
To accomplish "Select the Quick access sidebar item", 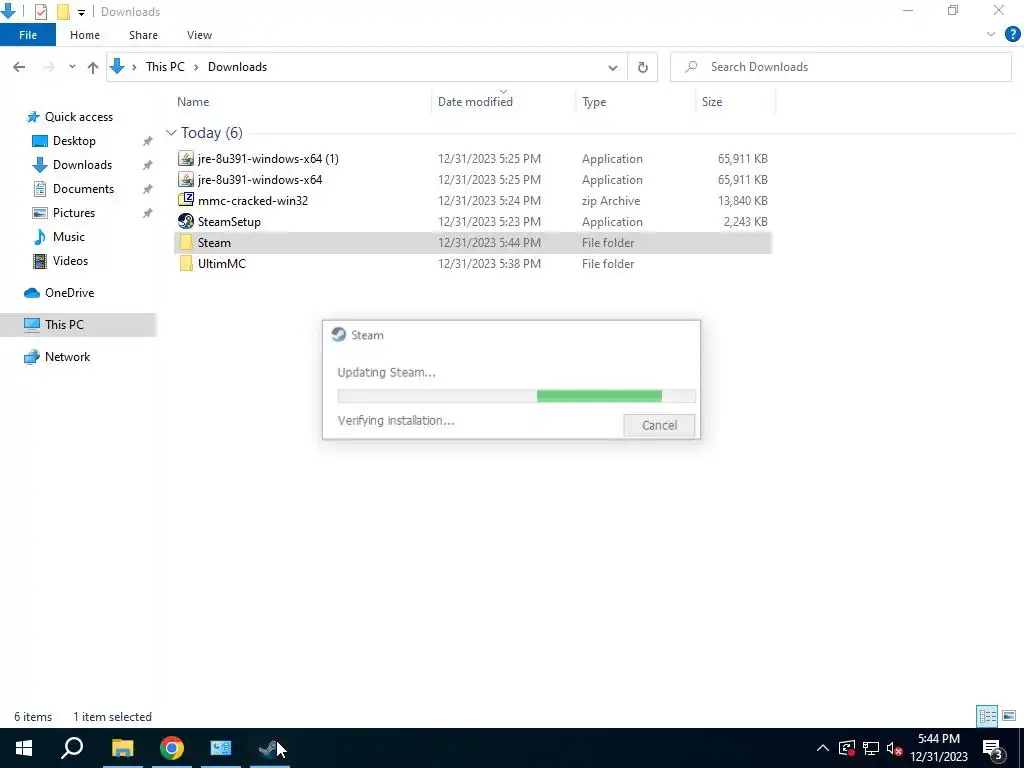I will [79, 117].
